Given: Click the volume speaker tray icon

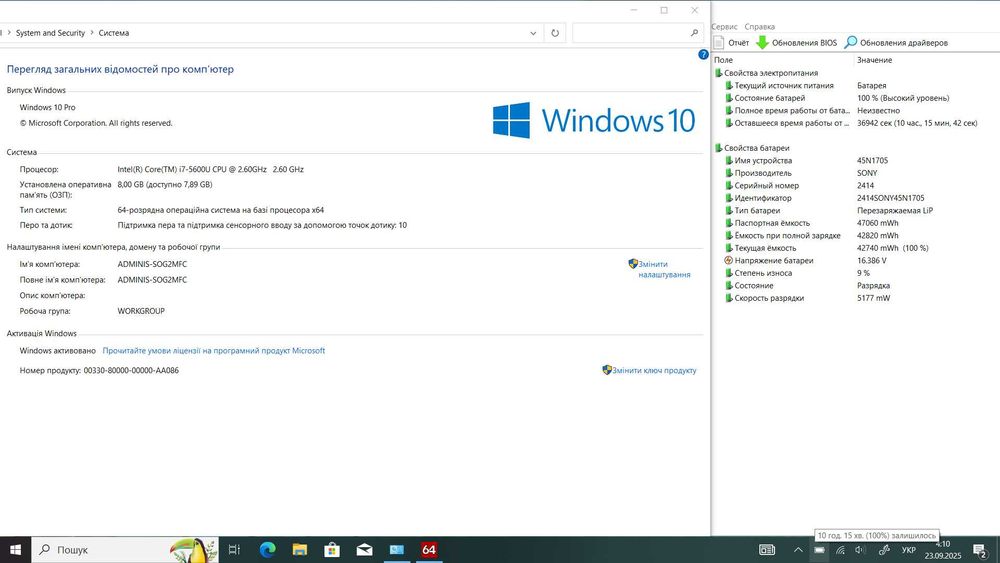Looking at the screenshot, I should pyautogui.click(x=860, y=550).
